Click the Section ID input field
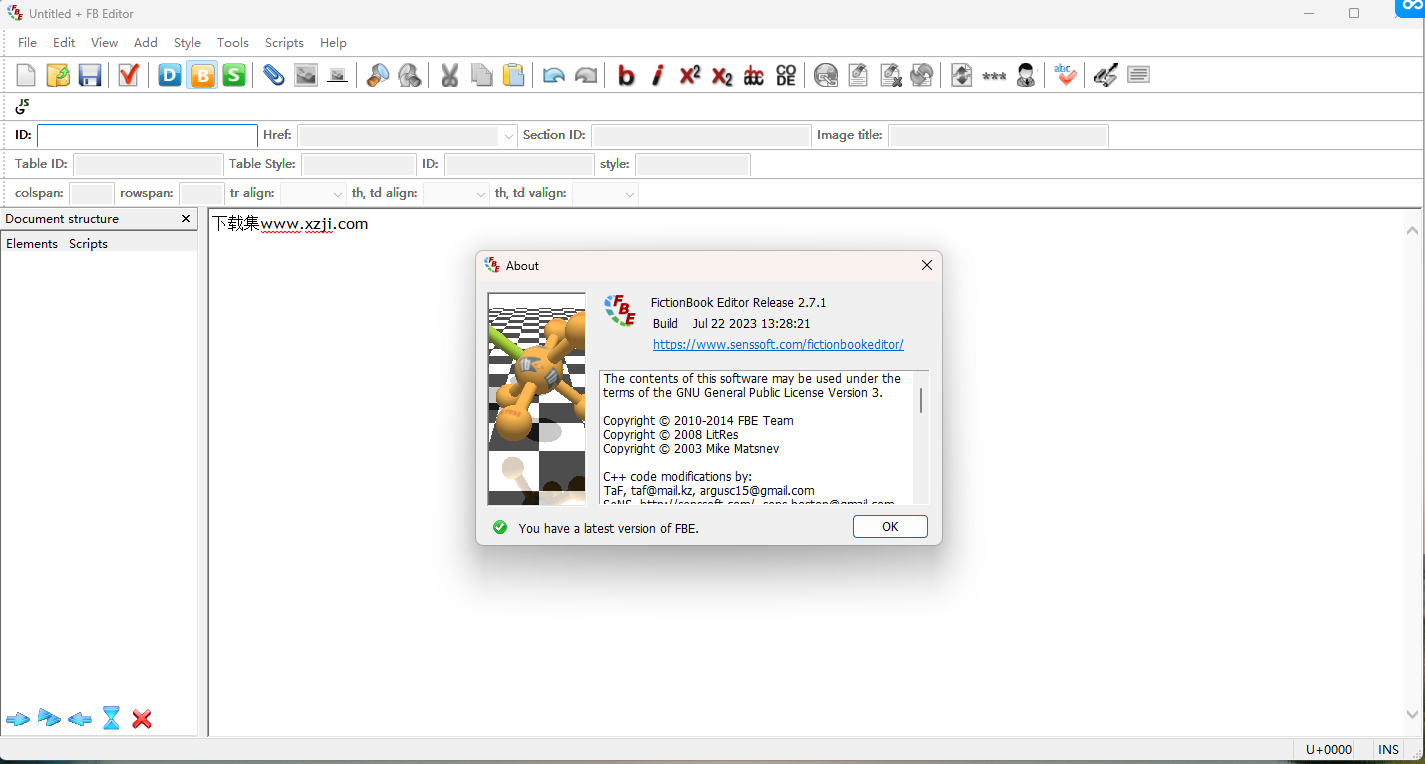The image size is (1425, 764). coord(701,136)
